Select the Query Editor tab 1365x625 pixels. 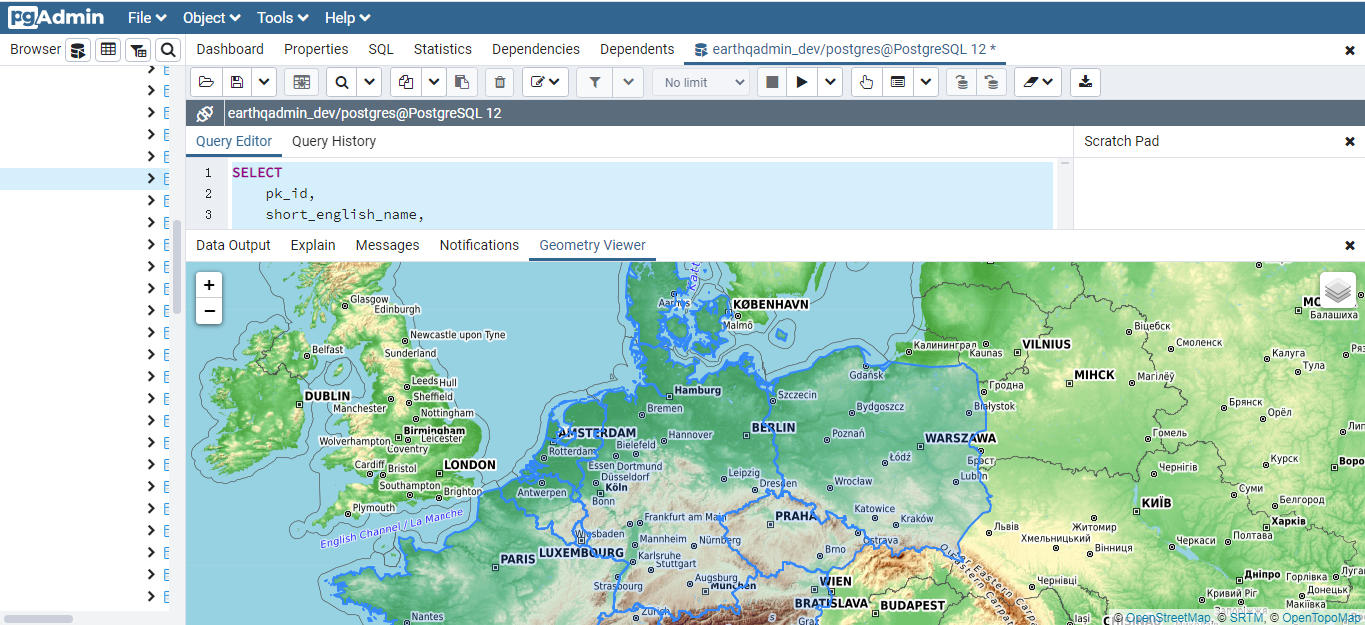click(x=234, y=141)
